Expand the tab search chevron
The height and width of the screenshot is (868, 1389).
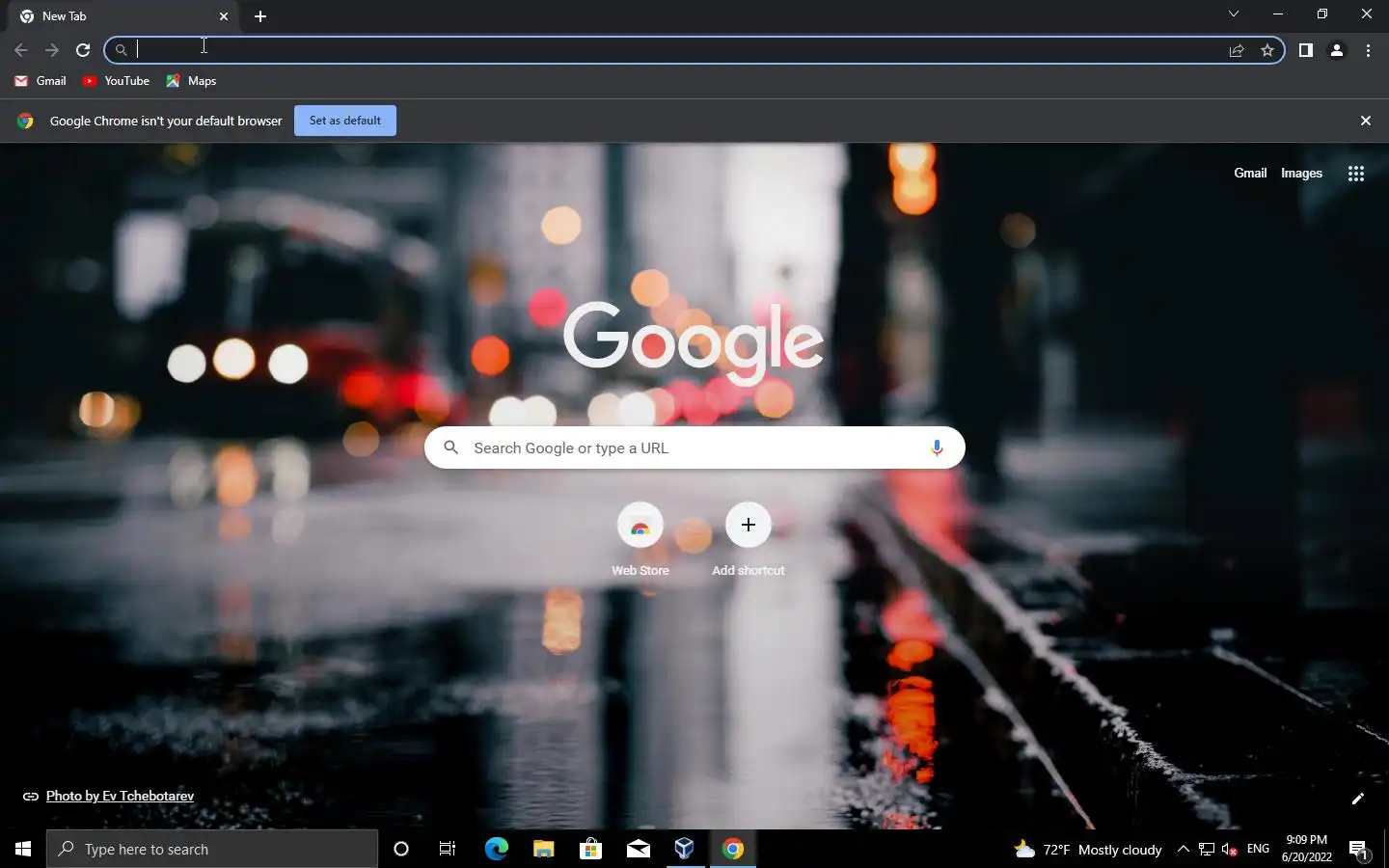point(1233,14)
